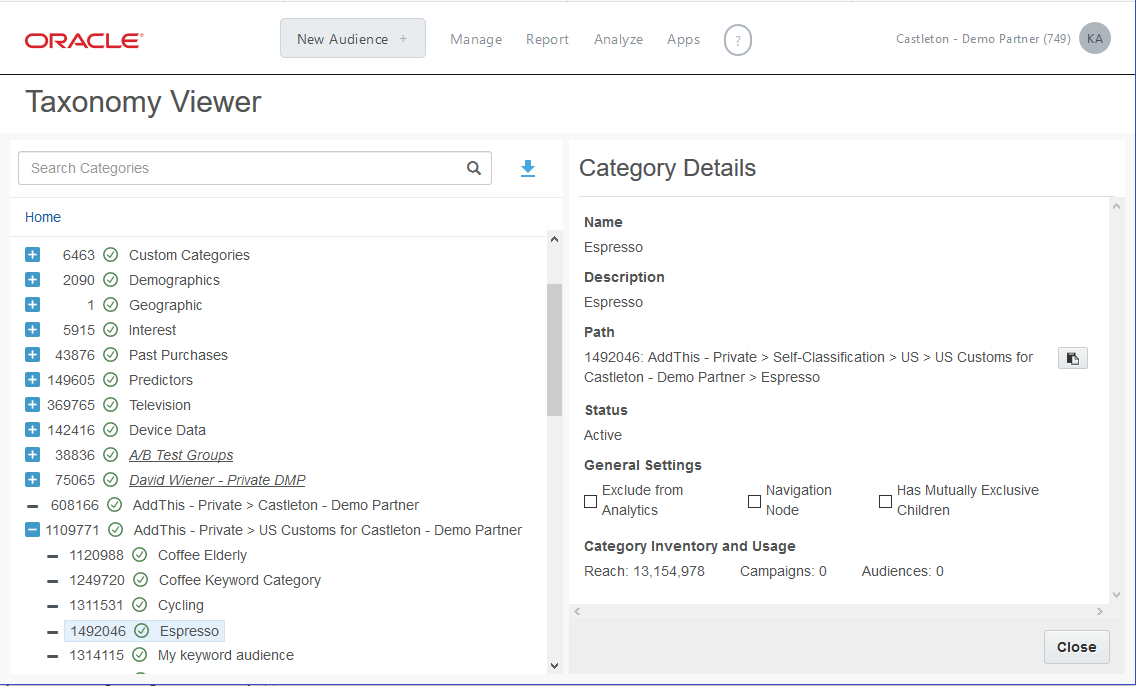Image resolution: width=1136 pixels, height=686 pixels.
Task: Click the dash icon beside Coffee Elderly
Action: (52, 556)
